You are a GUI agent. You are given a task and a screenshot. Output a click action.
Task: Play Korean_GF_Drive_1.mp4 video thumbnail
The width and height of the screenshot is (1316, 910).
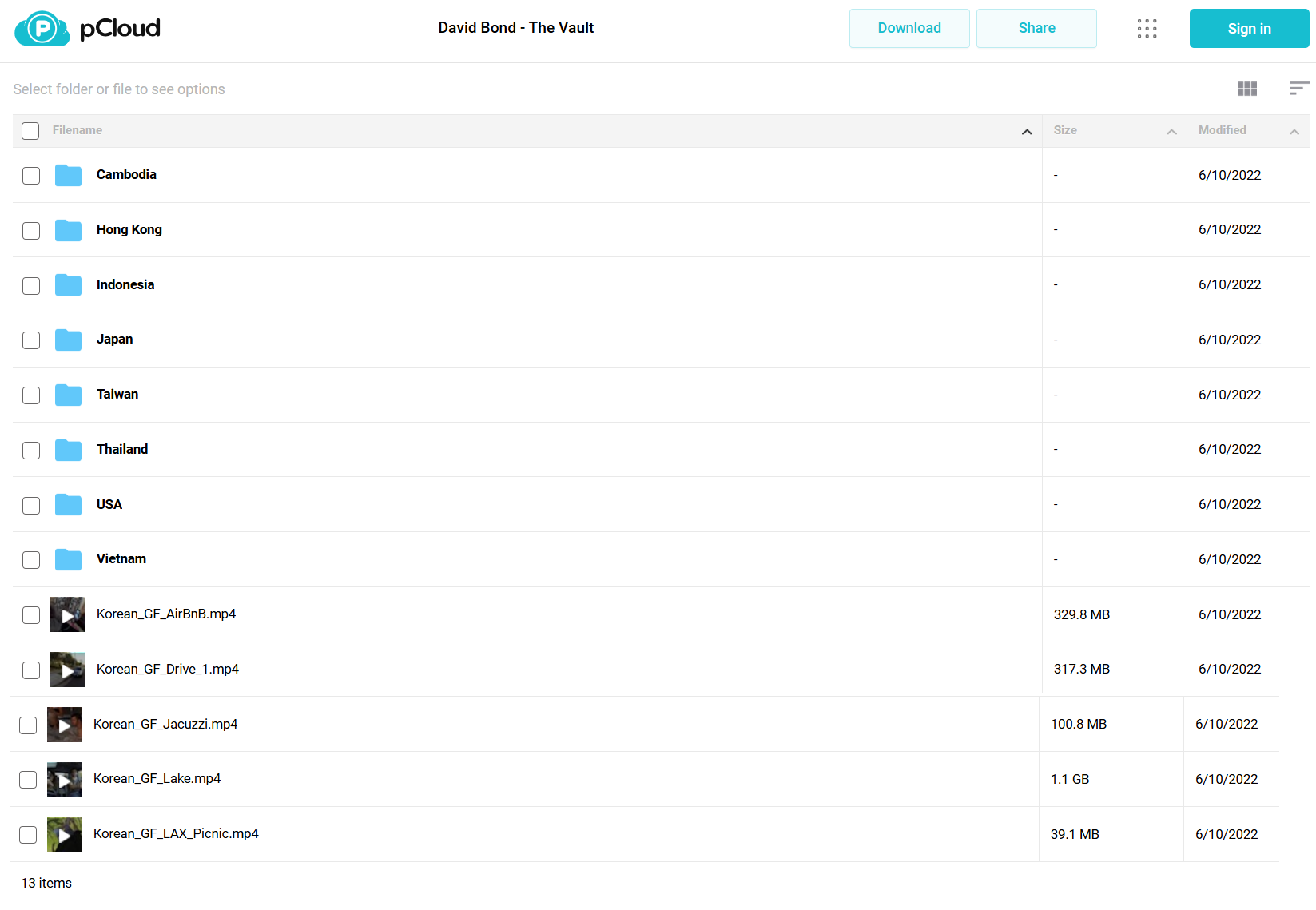pos(68,670)
